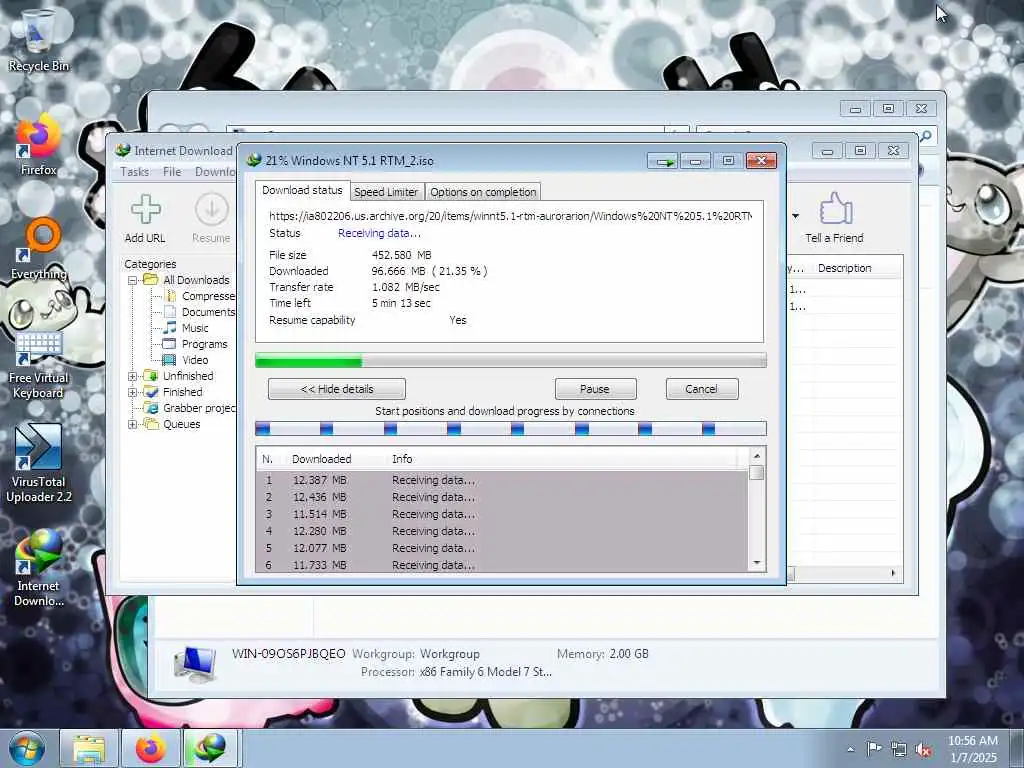Screen dimensions: 1024x768
Task: Open the Windows Start menu
Action: click(x=26, y=748)
